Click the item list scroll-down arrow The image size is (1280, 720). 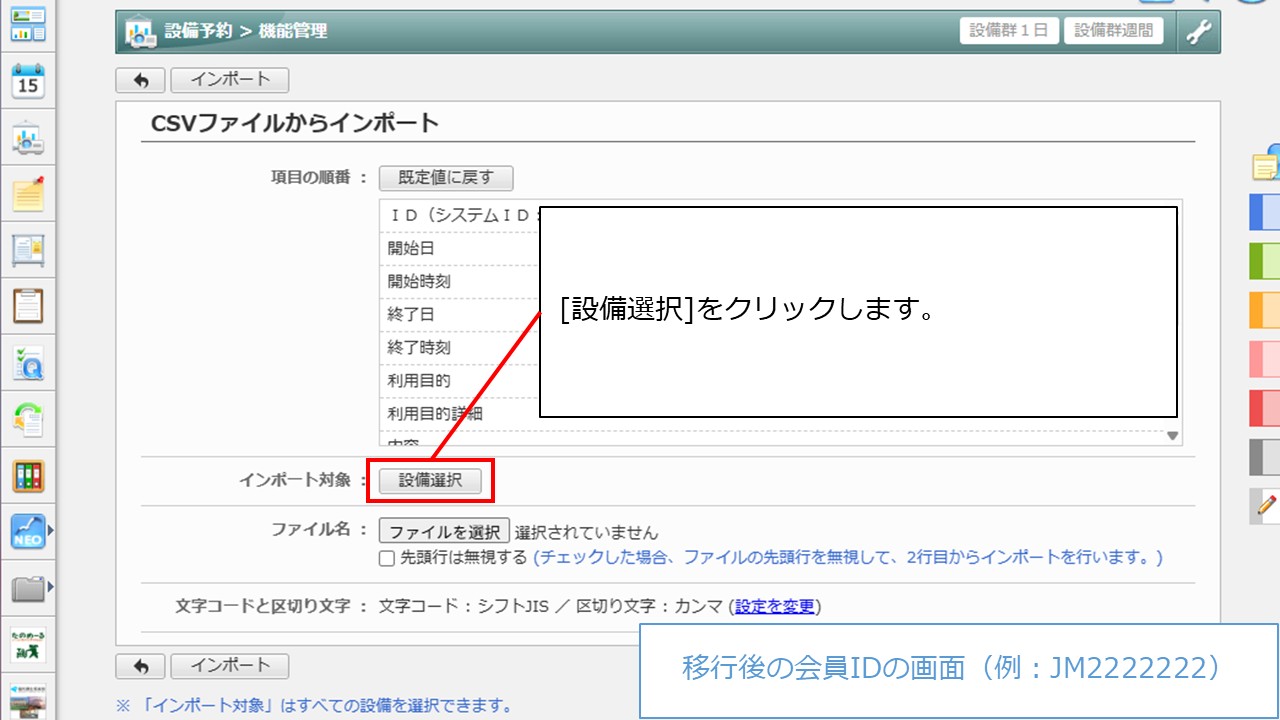point(1173,437)
